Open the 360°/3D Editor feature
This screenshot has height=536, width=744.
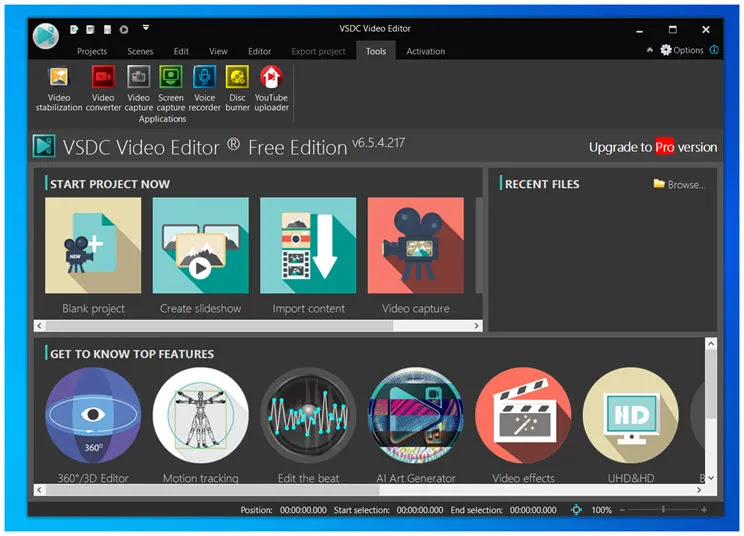click(x=93, y=425)
